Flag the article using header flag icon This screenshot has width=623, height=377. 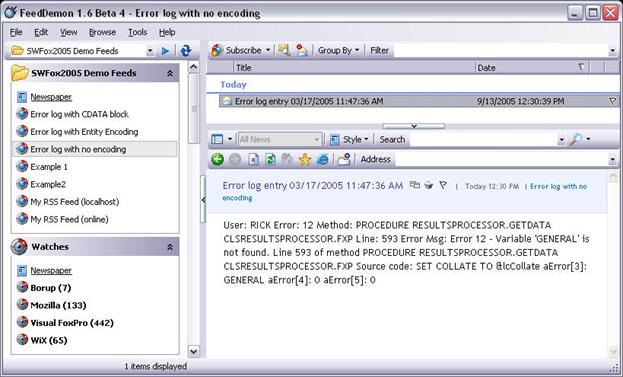(443, 185)
